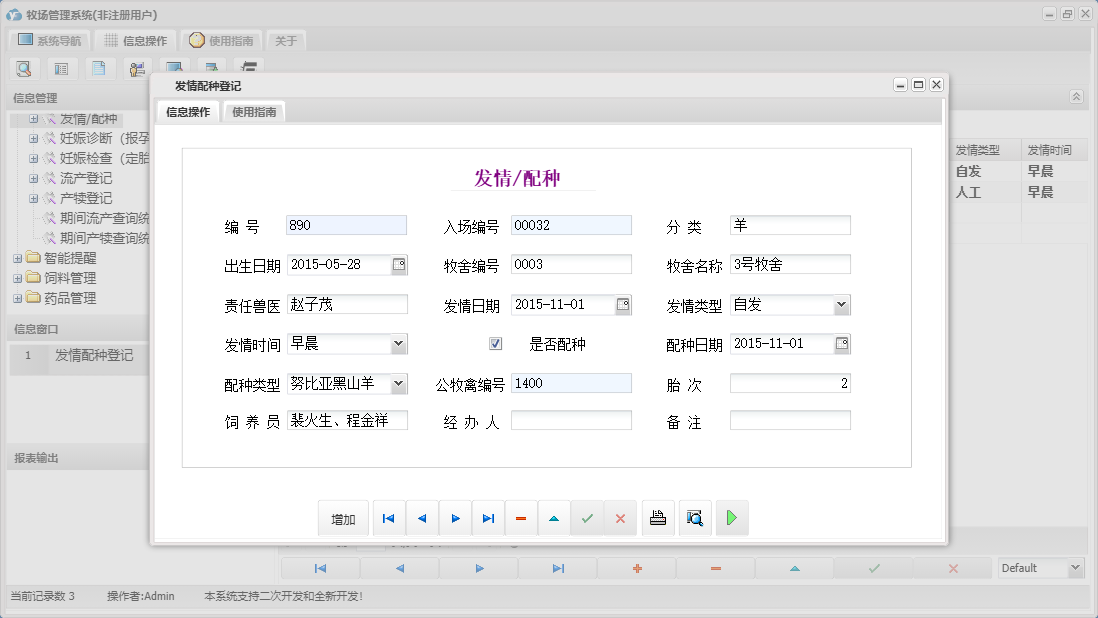
Task: Click the document report icon in the toolbar
Action: [99, 68]
